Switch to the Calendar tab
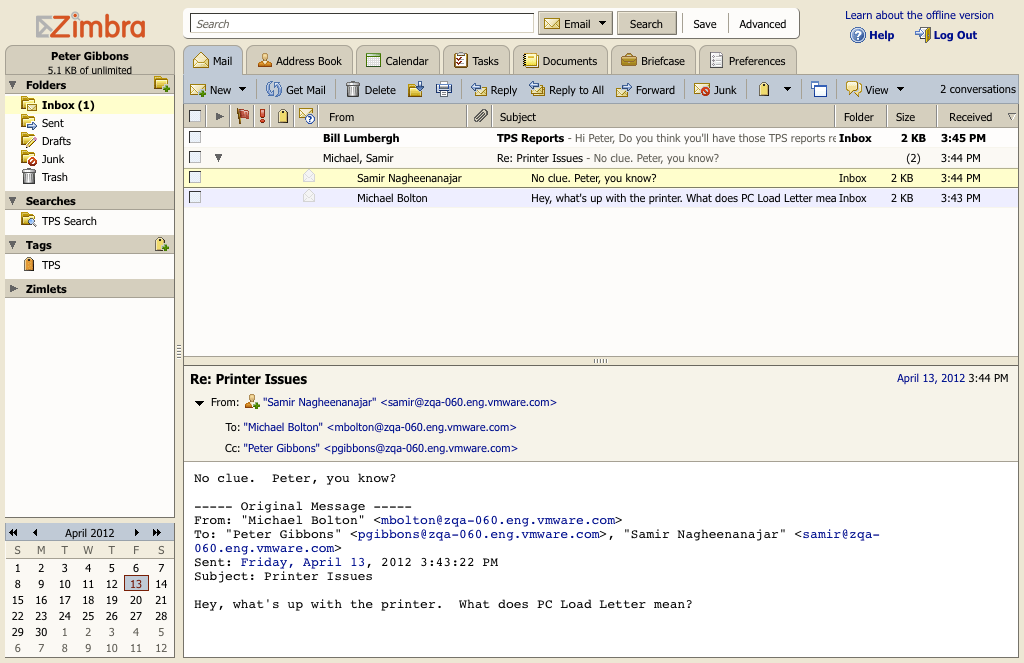 pyautogui.click(x=397, y=60)
